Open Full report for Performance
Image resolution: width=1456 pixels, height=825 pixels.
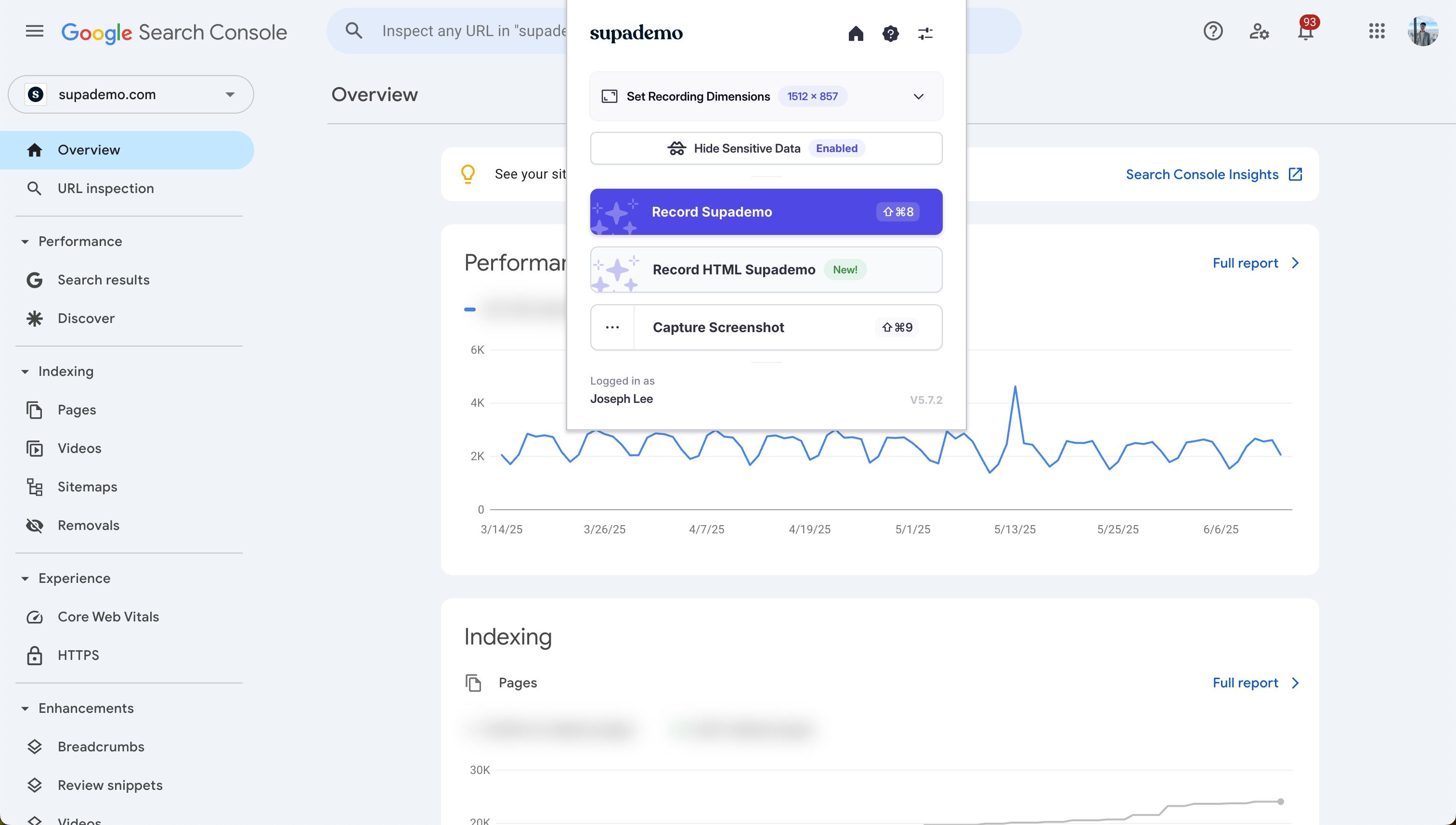[x=1255, y=263]
